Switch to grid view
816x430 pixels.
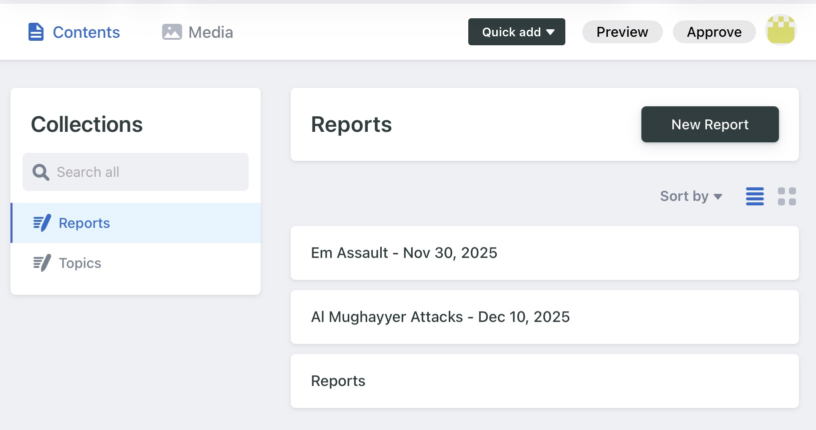click(x=787, y=196)
